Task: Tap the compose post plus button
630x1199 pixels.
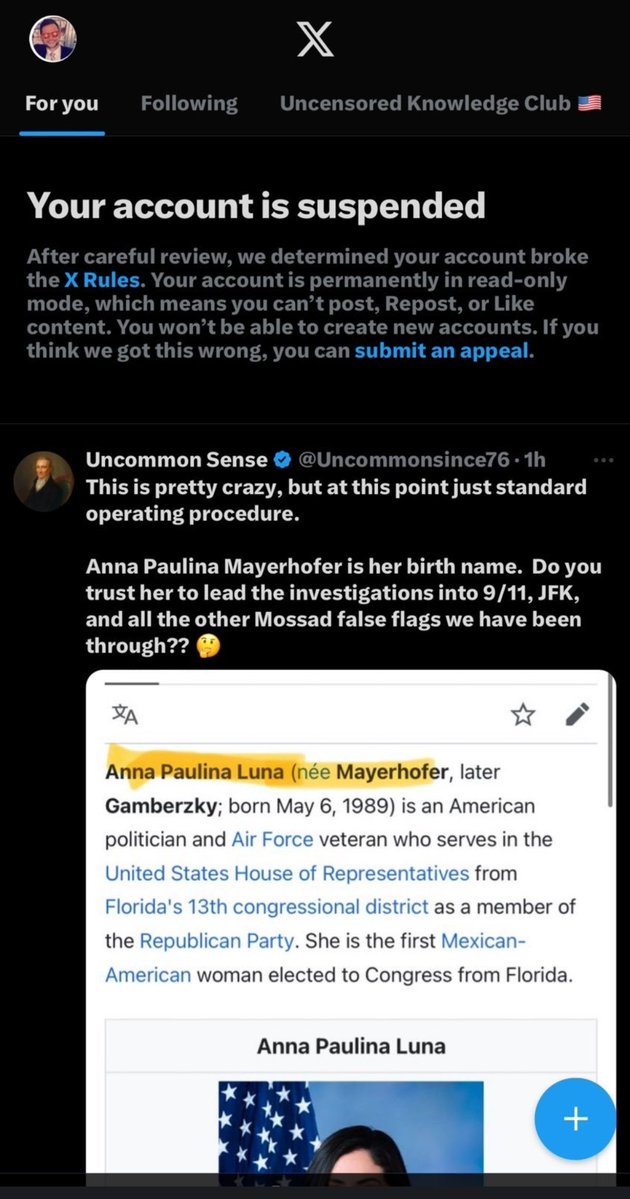Action: (575, 1119)
